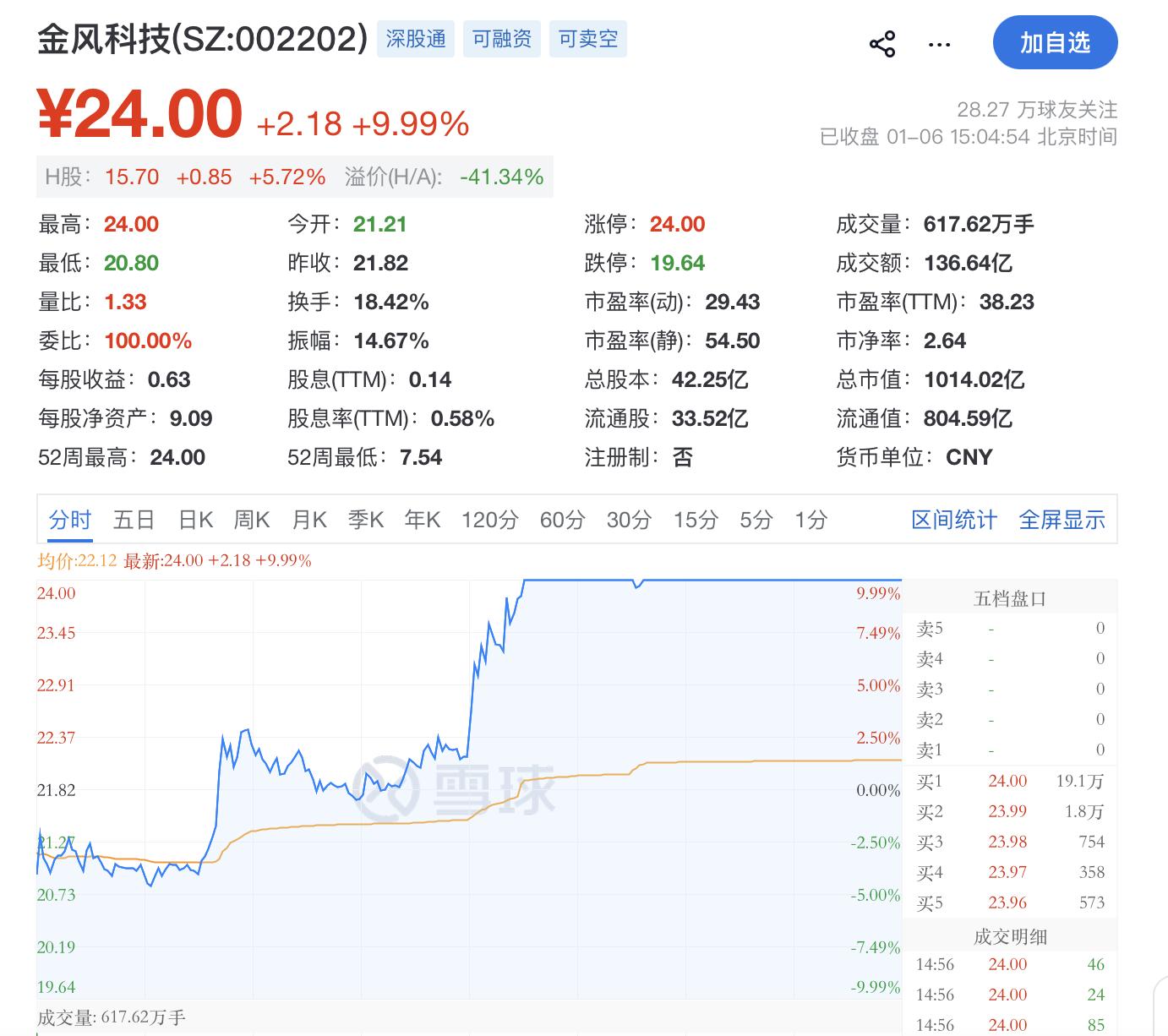Click the 可融资 tag
The width and height of the screenshot is (1168, 1036).
point(502,39)
